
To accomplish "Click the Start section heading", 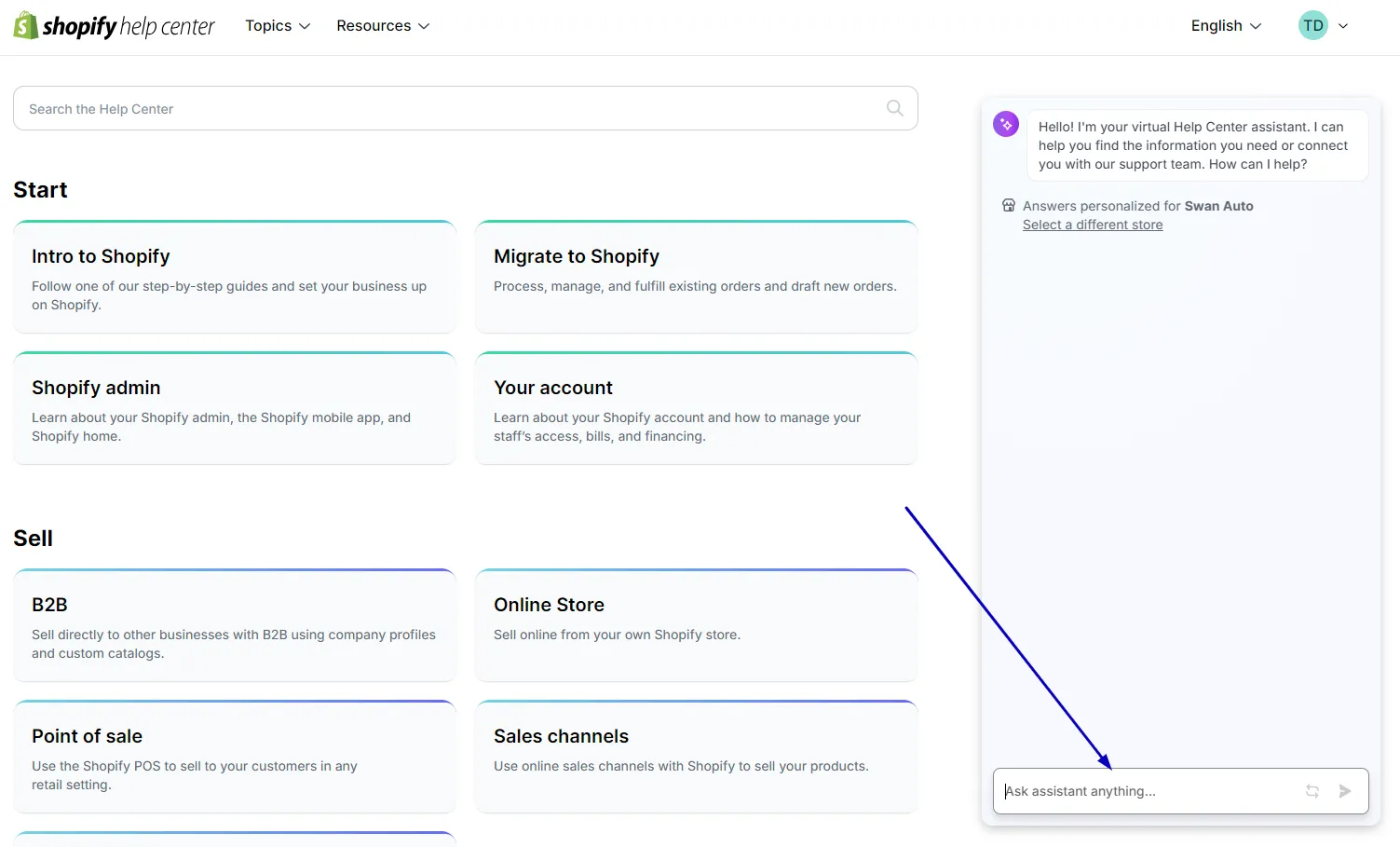I will click(40, 190).
